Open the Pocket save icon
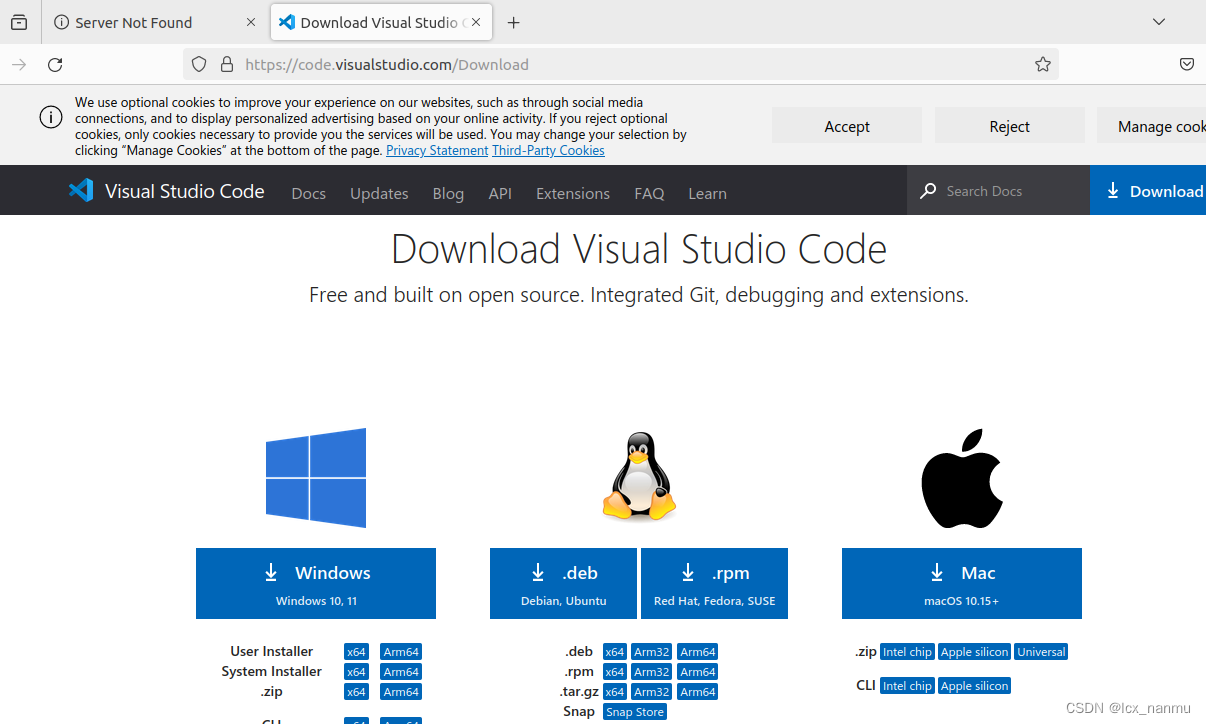1206x724 pixels. (x=1187, y=64)
